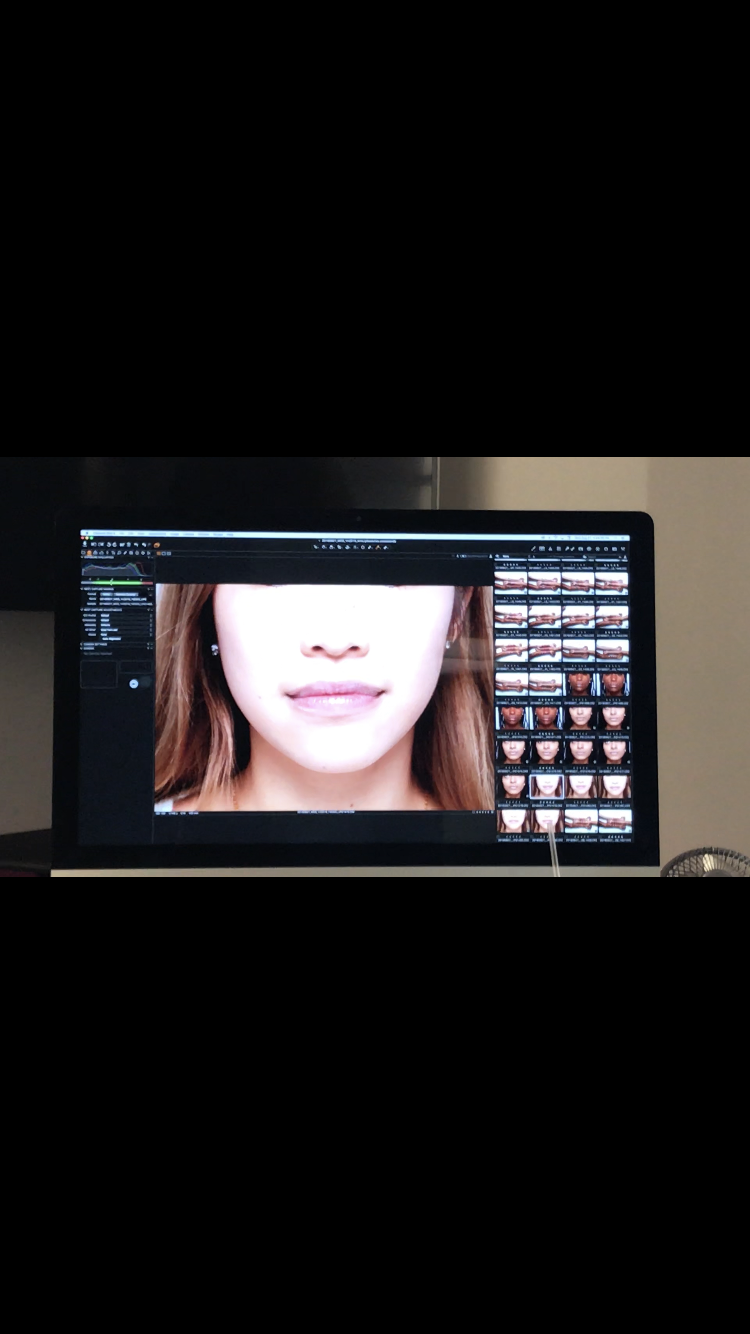
Task: Click the exposure meter bar below the histogram
Action: (x=117, y=583)
